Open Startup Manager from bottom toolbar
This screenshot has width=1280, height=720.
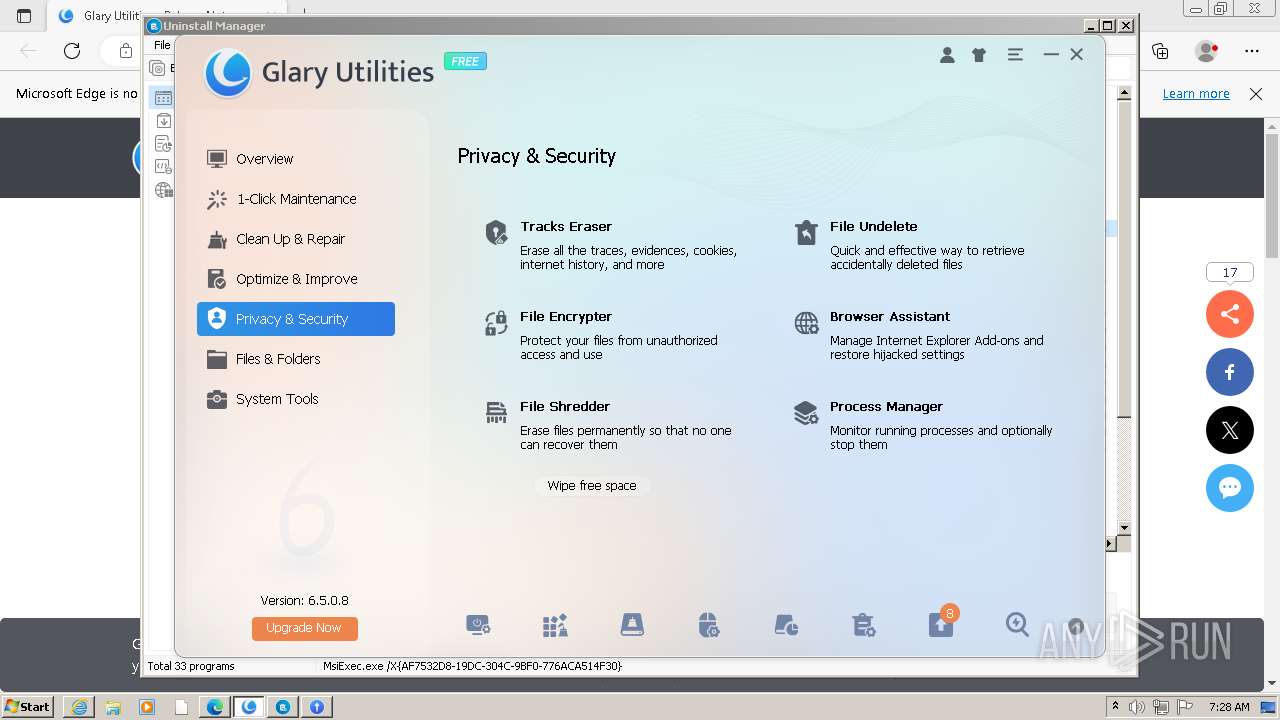(x=478, y=625)
